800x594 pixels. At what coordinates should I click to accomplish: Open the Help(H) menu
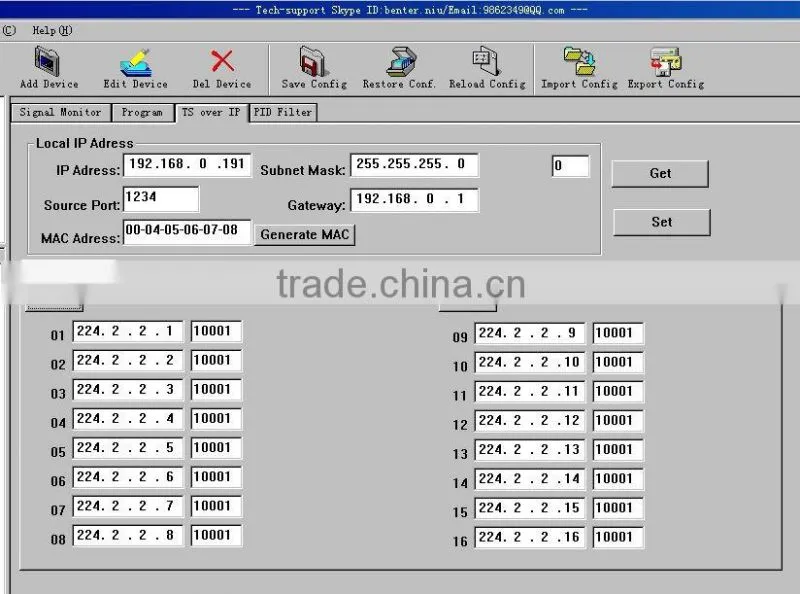[x=52, y=31]
